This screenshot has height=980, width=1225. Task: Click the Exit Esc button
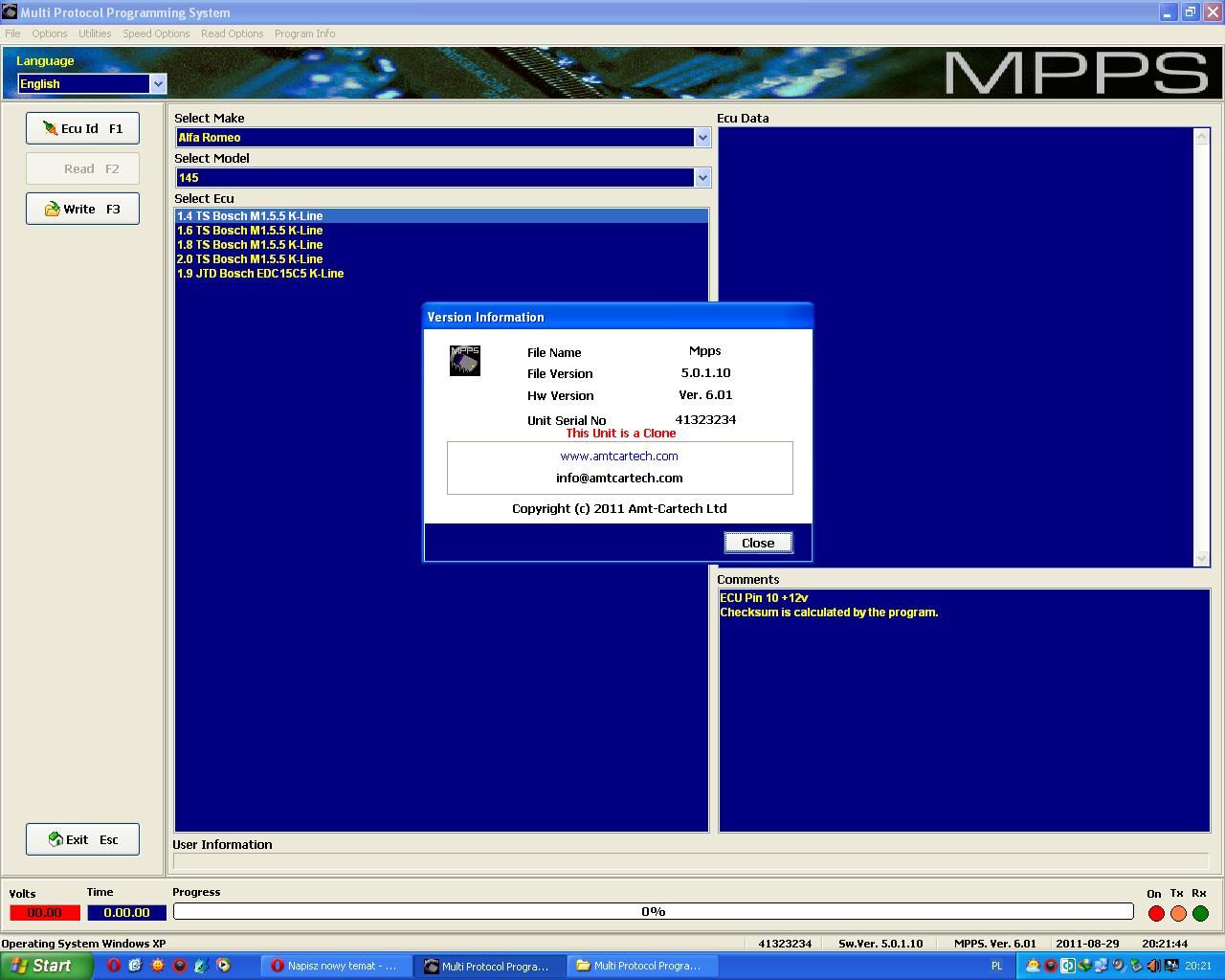(82, 839)
